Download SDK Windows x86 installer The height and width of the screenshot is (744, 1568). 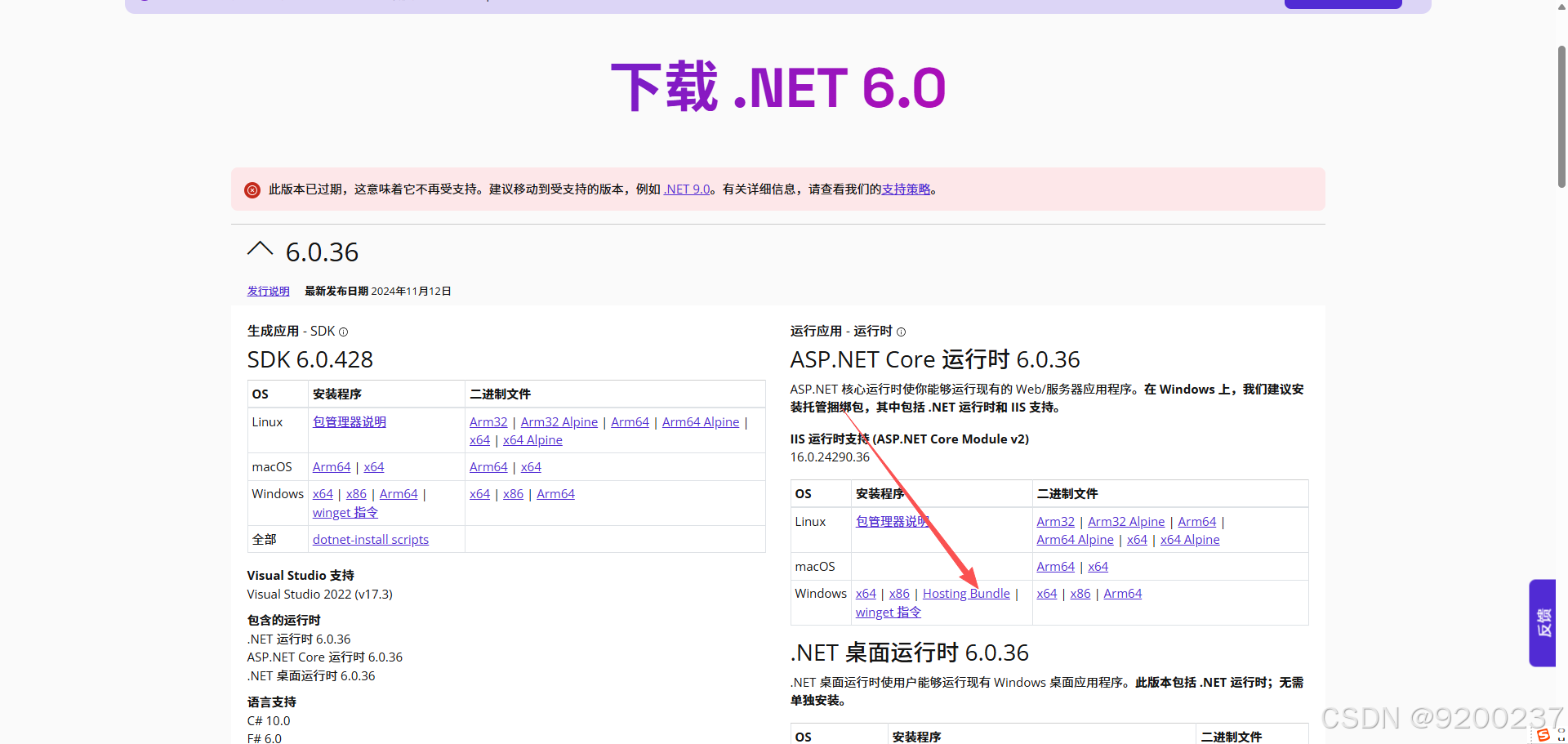(x=356, y=493)
